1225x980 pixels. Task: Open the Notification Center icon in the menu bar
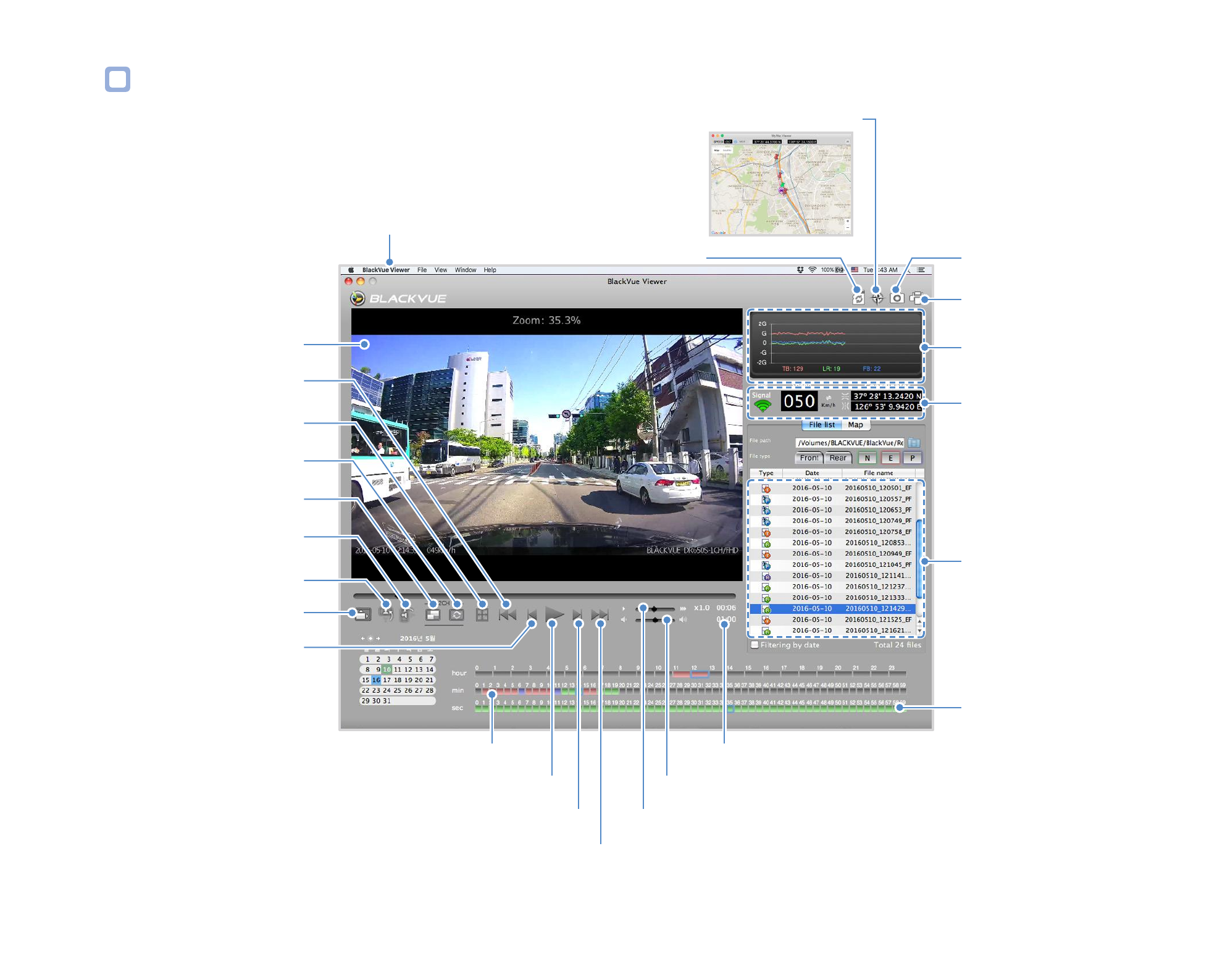921,270
